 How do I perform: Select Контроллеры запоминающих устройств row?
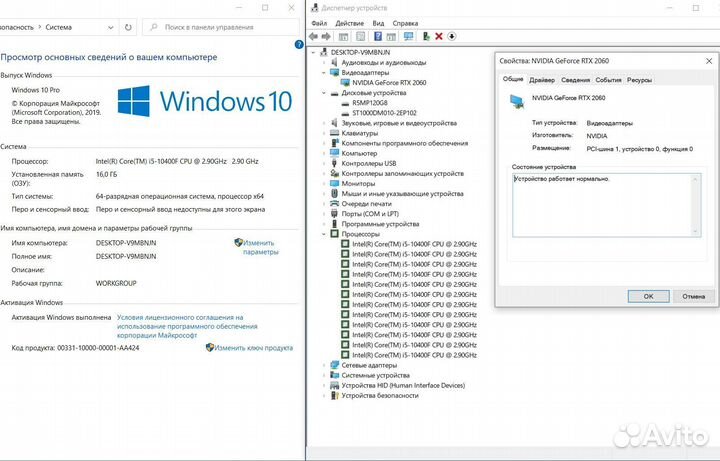402,174
